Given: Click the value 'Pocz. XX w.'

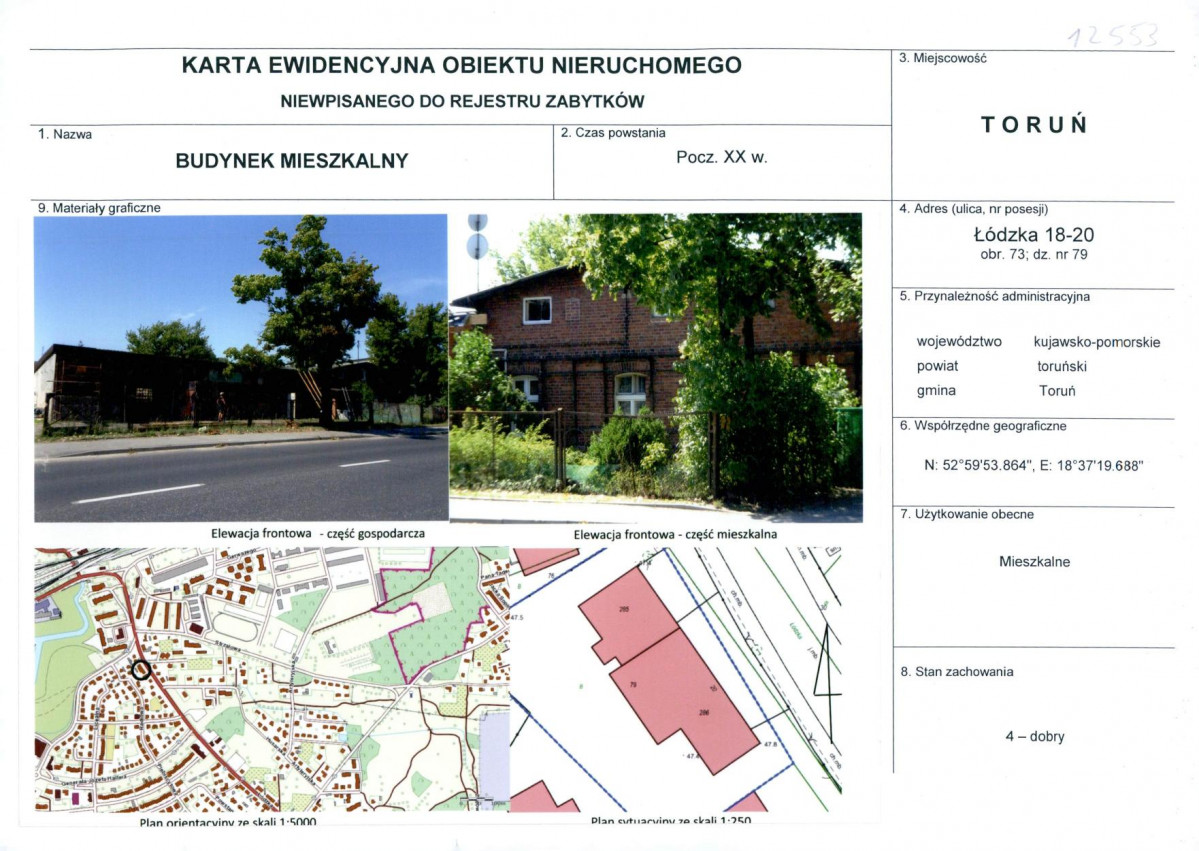Looking at the screenshot, I should (721, 157).
